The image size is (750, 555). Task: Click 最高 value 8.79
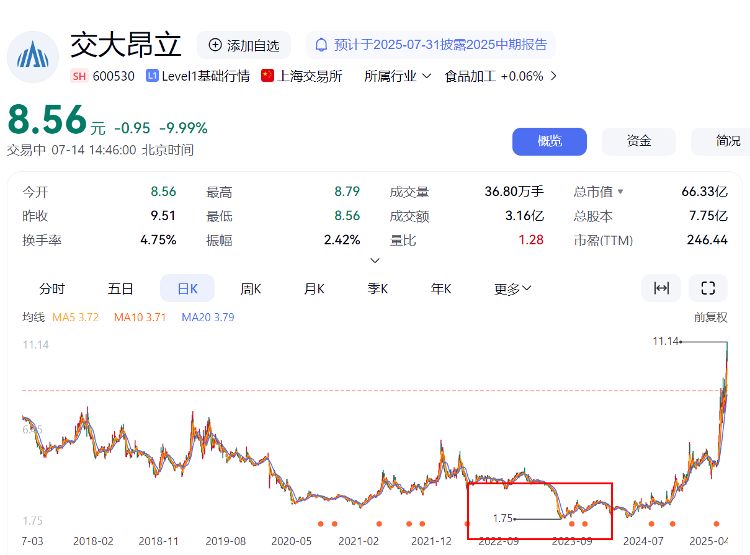[x=347, y=191]
